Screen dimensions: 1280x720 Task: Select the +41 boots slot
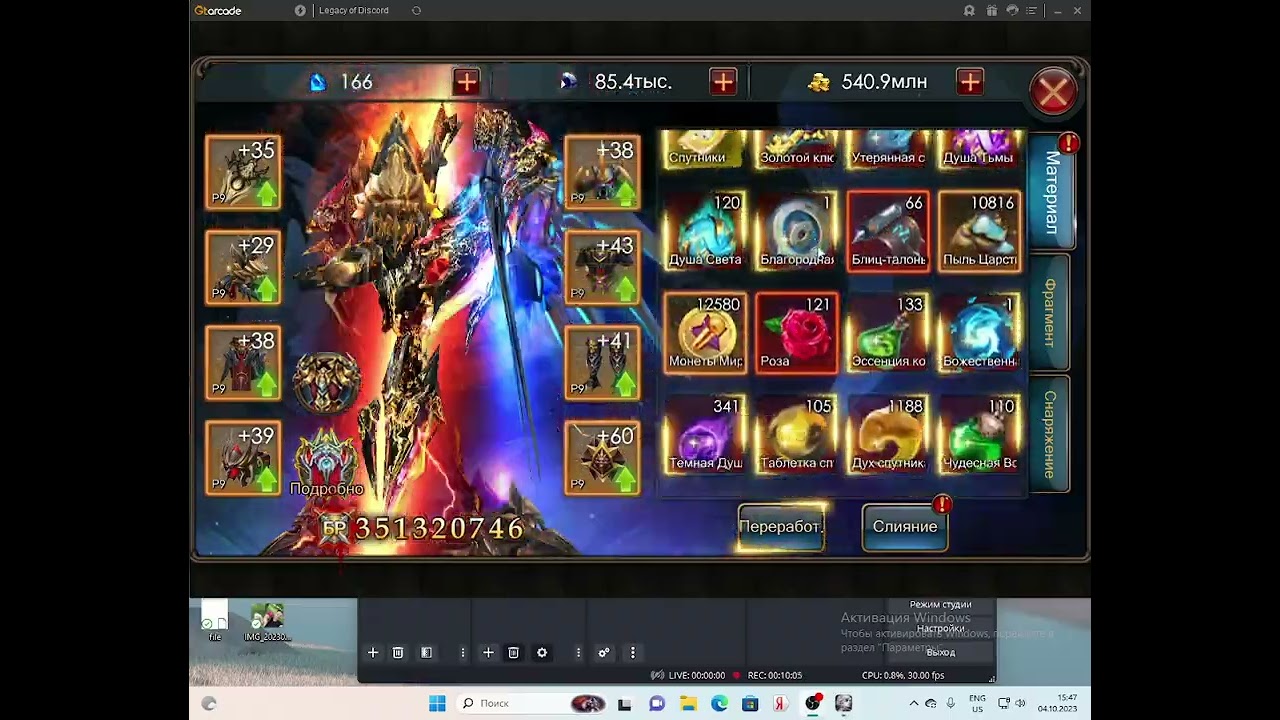(x=602, y=362)
